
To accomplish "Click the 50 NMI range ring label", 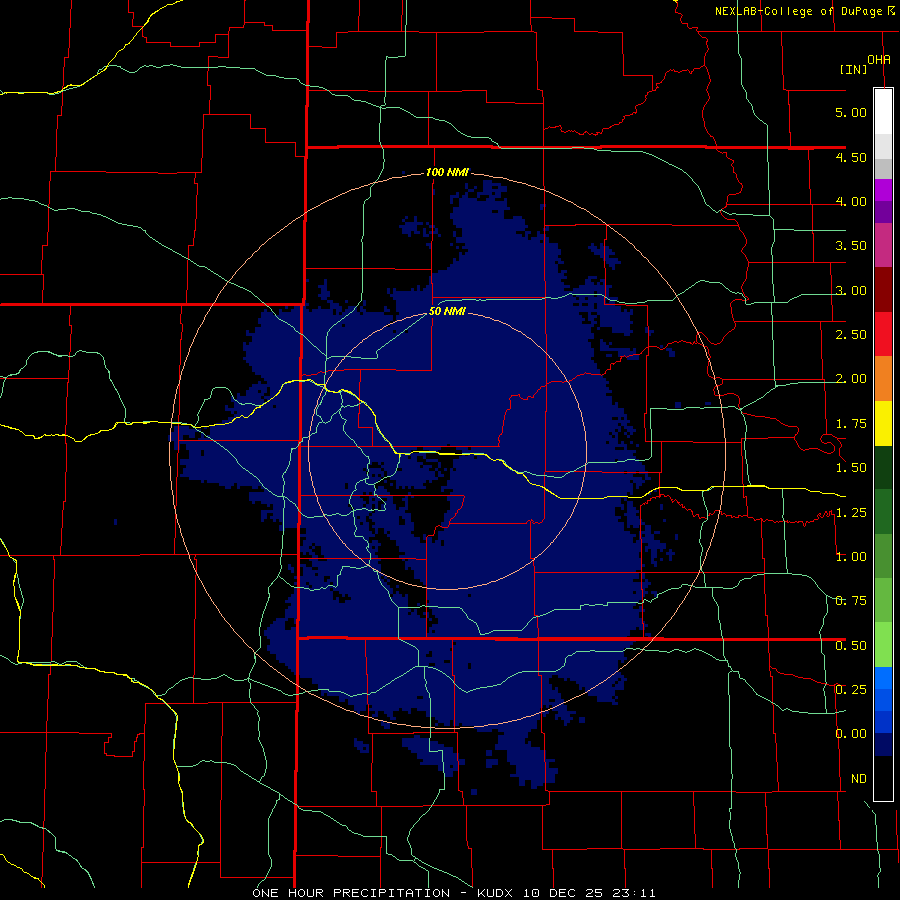I will click(447, 312).
